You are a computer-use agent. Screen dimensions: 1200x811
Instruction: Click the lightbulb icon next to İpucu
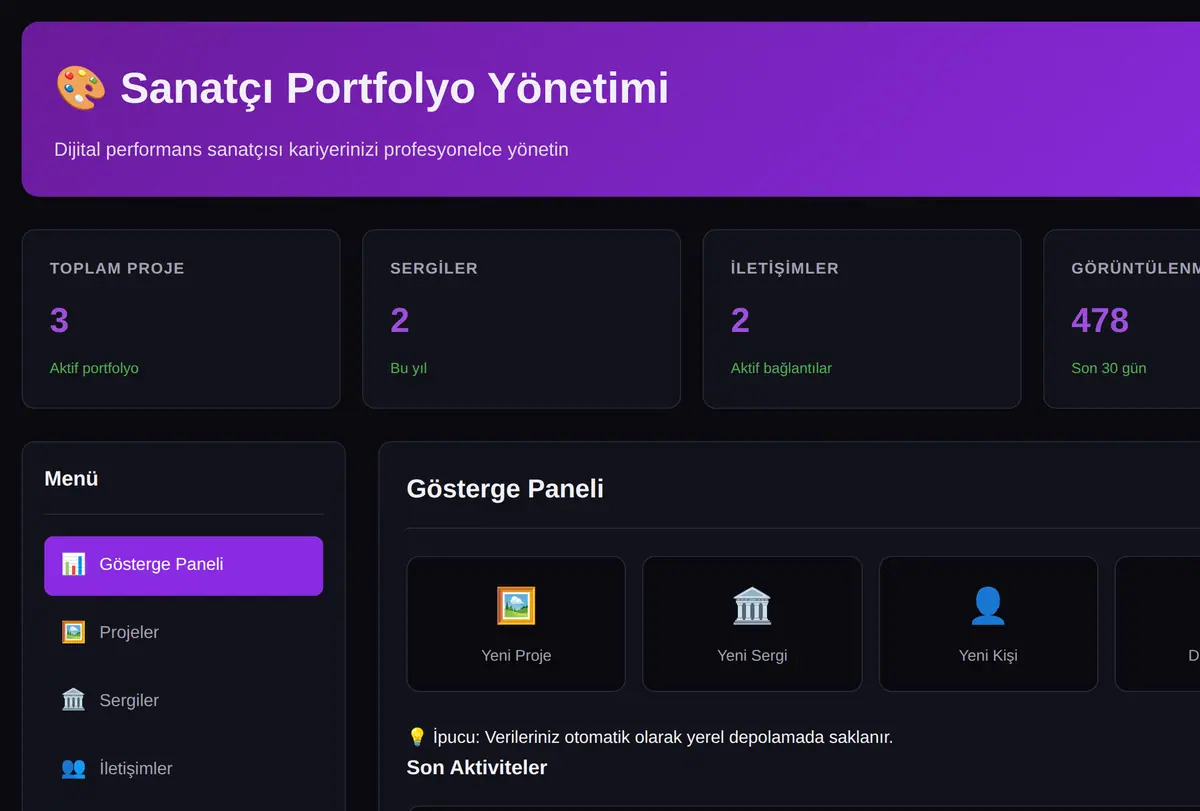coord(417,737)
